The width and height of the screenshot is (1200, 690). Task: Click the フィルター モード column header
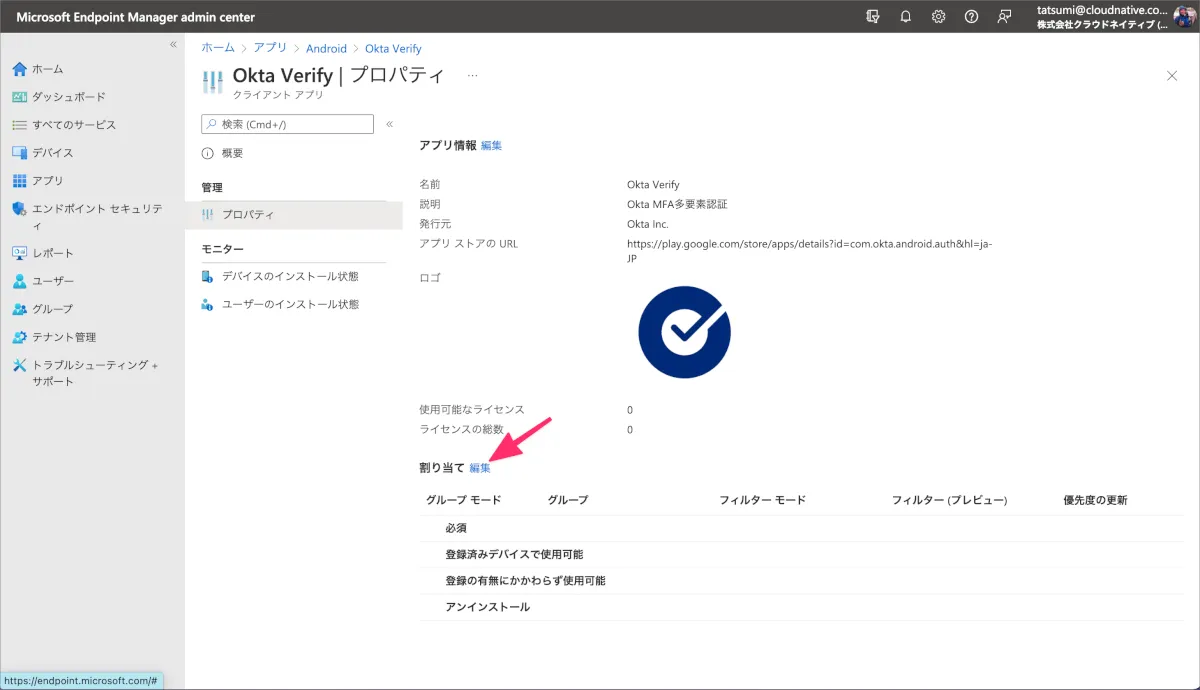point(762,500)
